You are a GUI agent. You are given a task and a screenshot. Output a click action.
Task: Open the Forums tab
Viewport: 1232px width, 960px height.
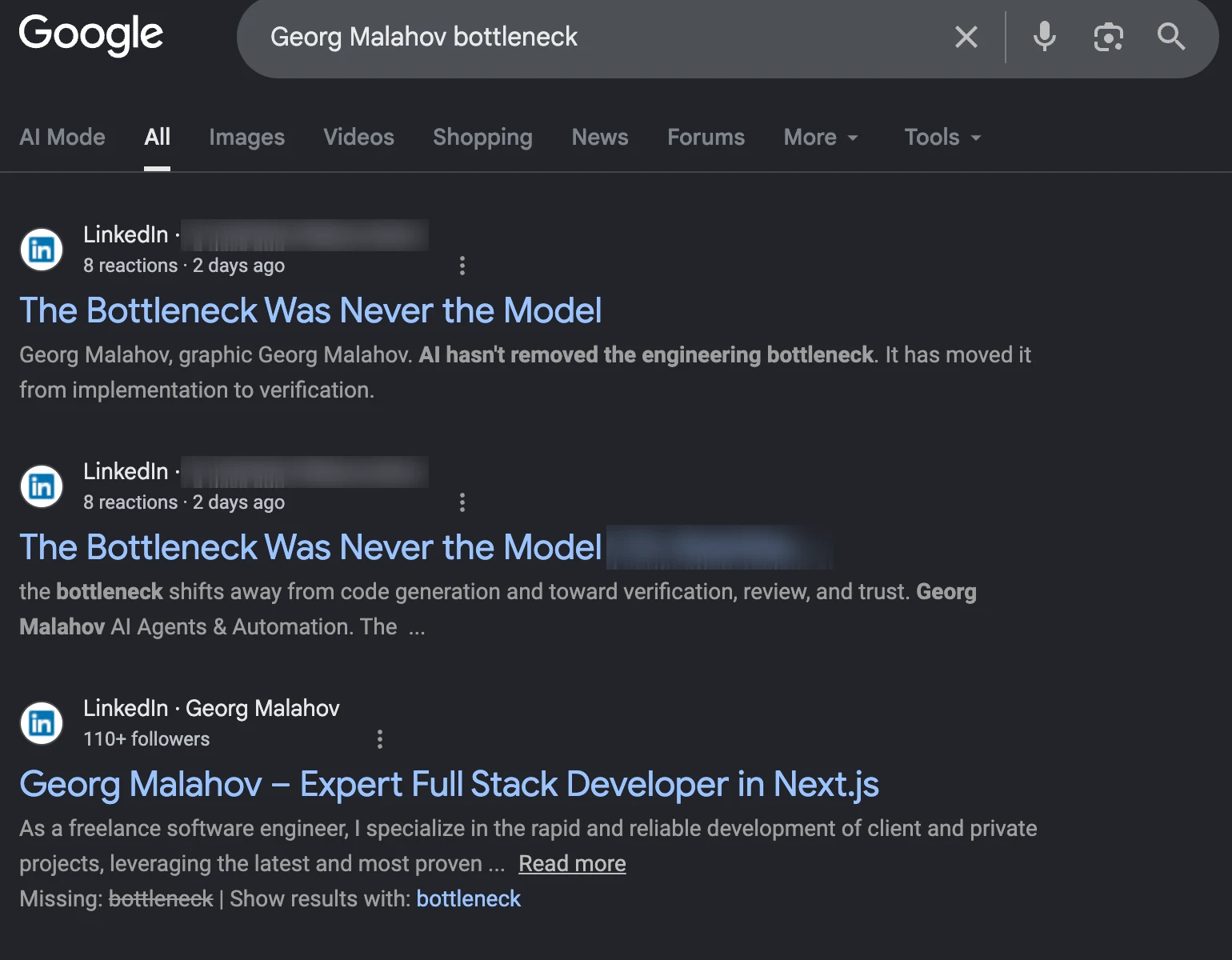pos(706,137)
